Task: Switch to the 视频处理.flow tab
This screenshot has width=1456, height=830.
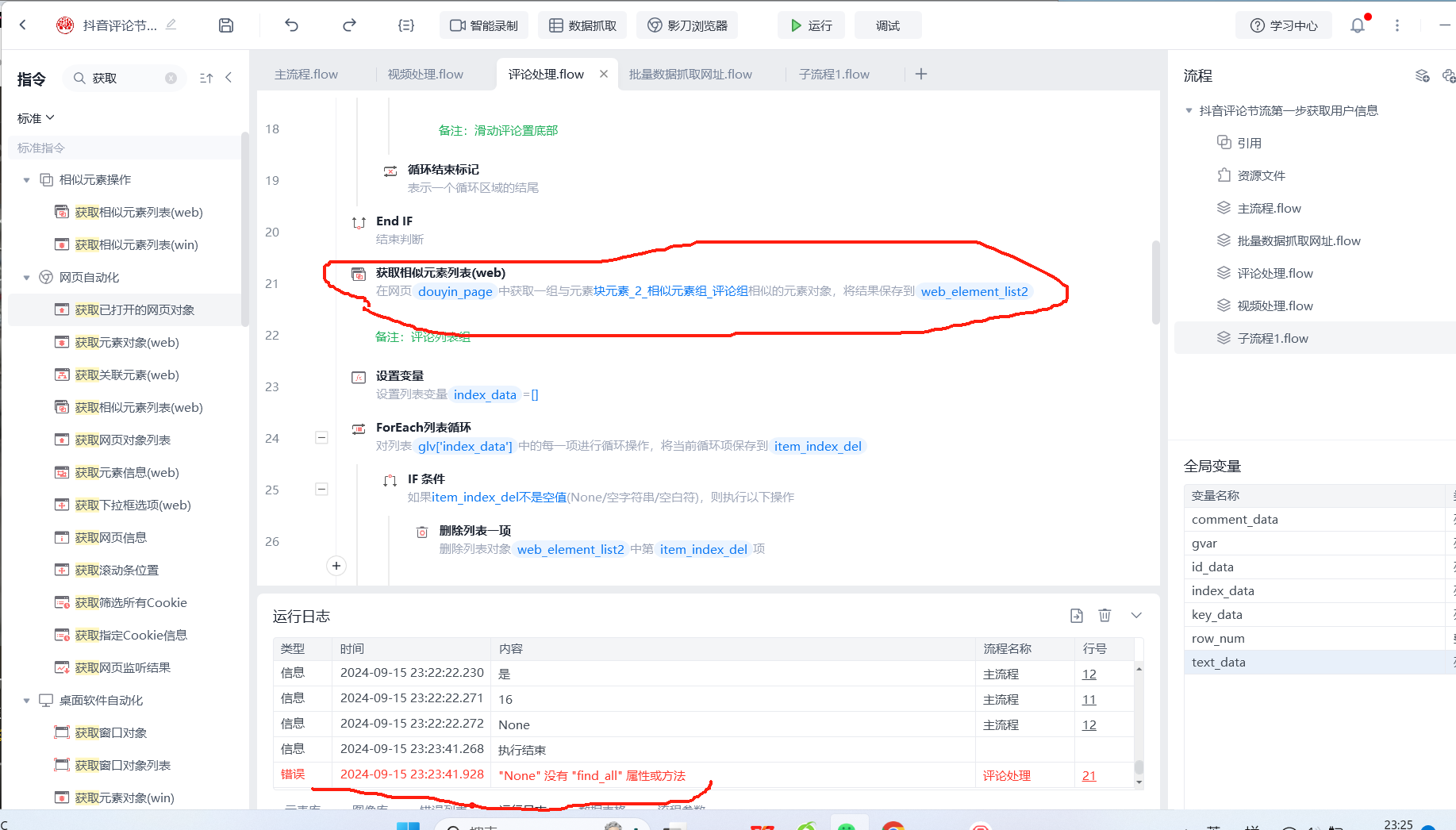Action: 425,74
